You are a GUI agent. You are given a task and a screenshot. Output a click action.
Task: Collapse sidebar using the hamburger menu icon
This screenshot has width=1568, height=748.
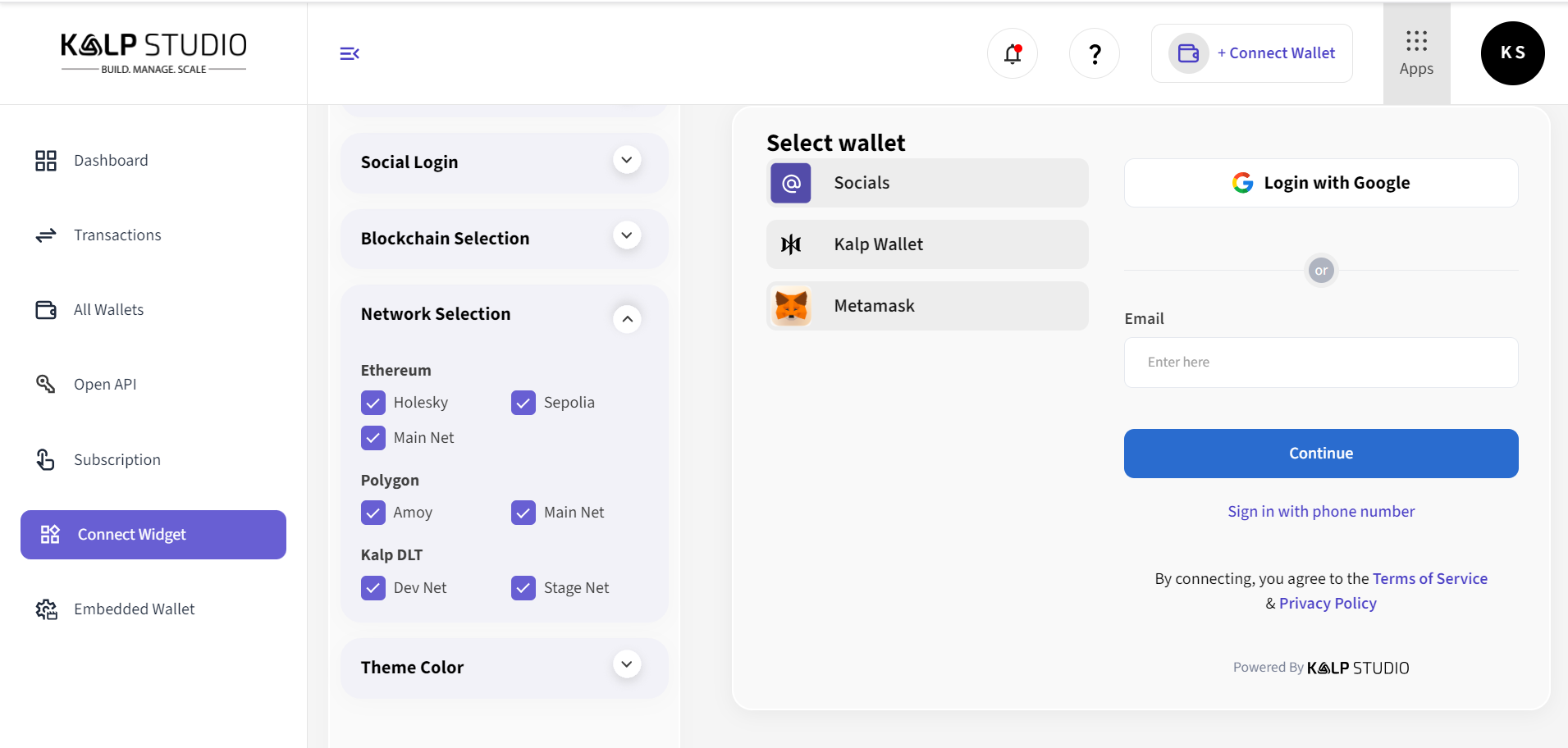[x=350, y=54]
